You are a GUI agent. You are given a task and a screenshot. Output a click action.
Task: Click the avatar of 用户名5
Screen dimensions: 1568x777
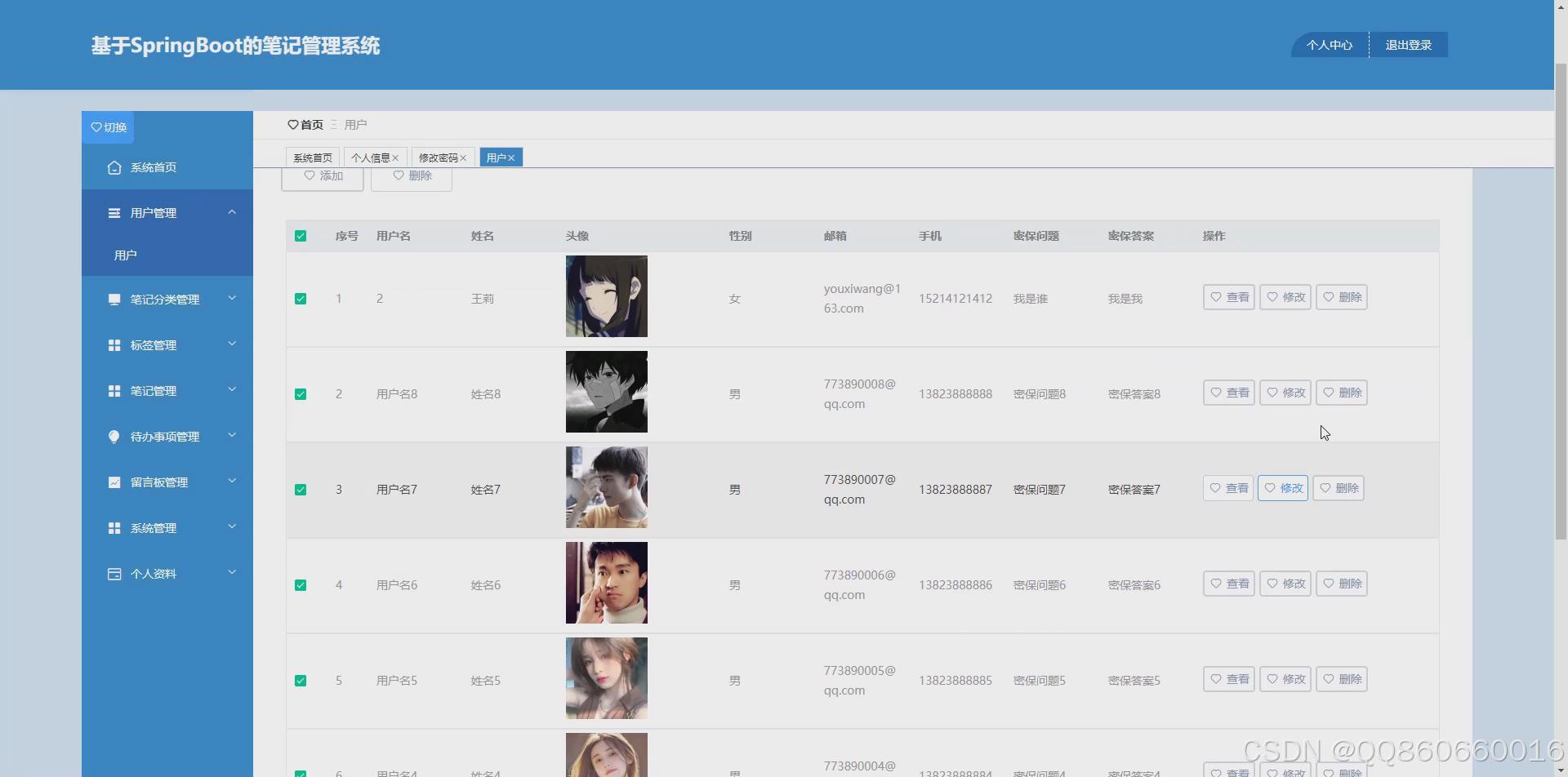[x=607, y=678]
